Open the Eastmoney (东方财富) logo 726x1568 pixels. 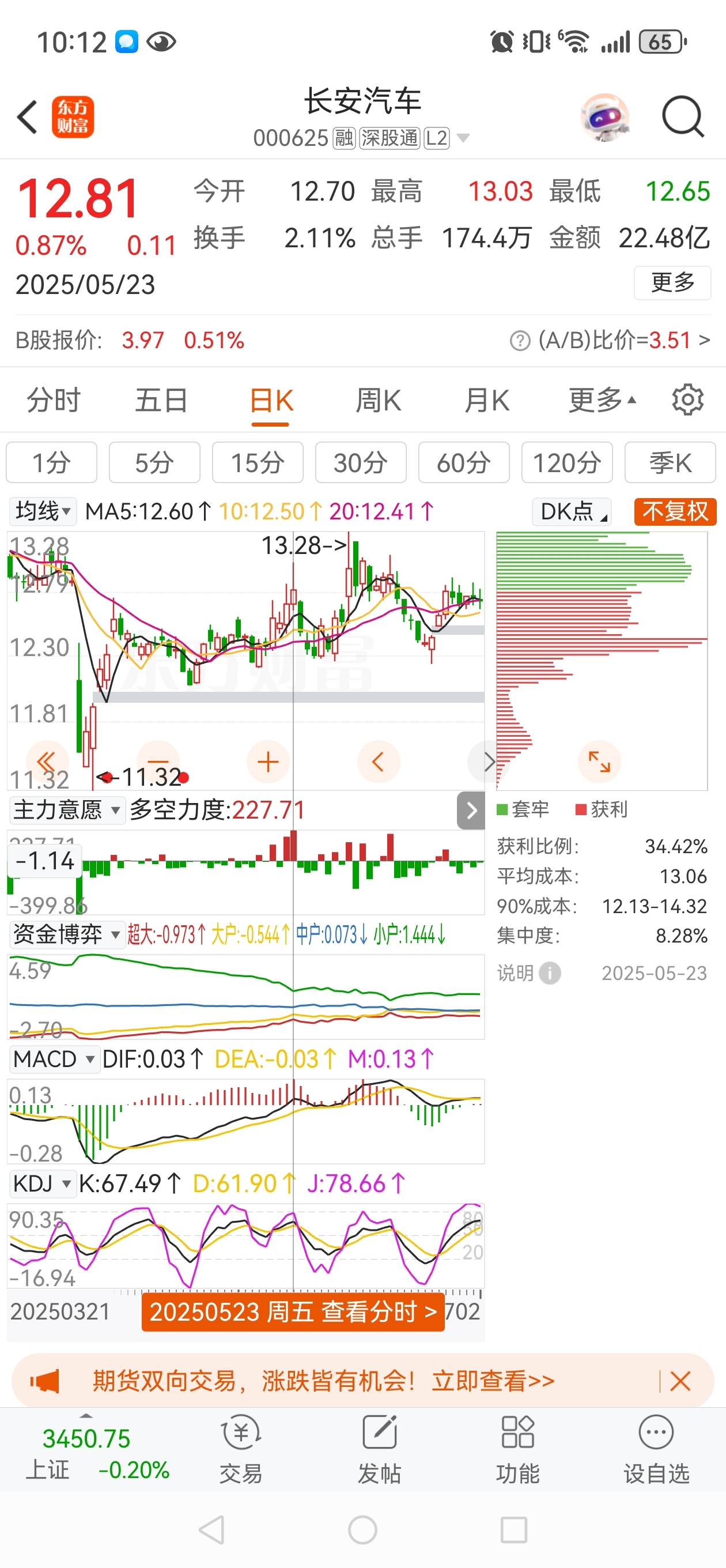click(73, 117)
